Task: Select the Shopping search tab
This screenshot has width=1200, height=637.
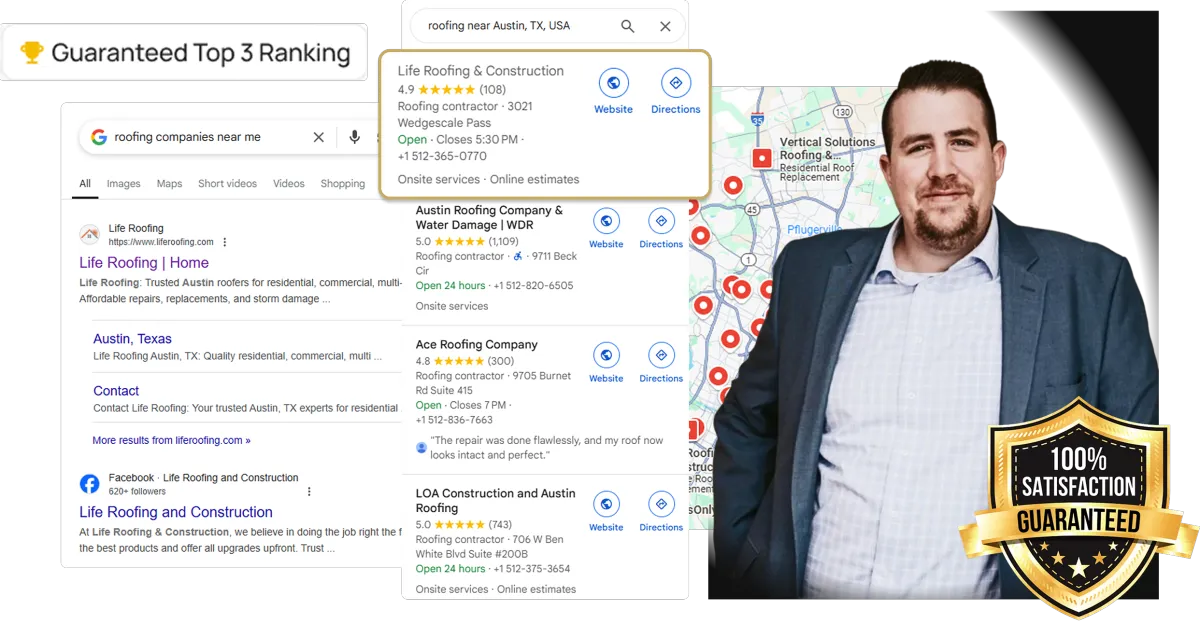Action: pyautogui.click(x=343, y=184)
